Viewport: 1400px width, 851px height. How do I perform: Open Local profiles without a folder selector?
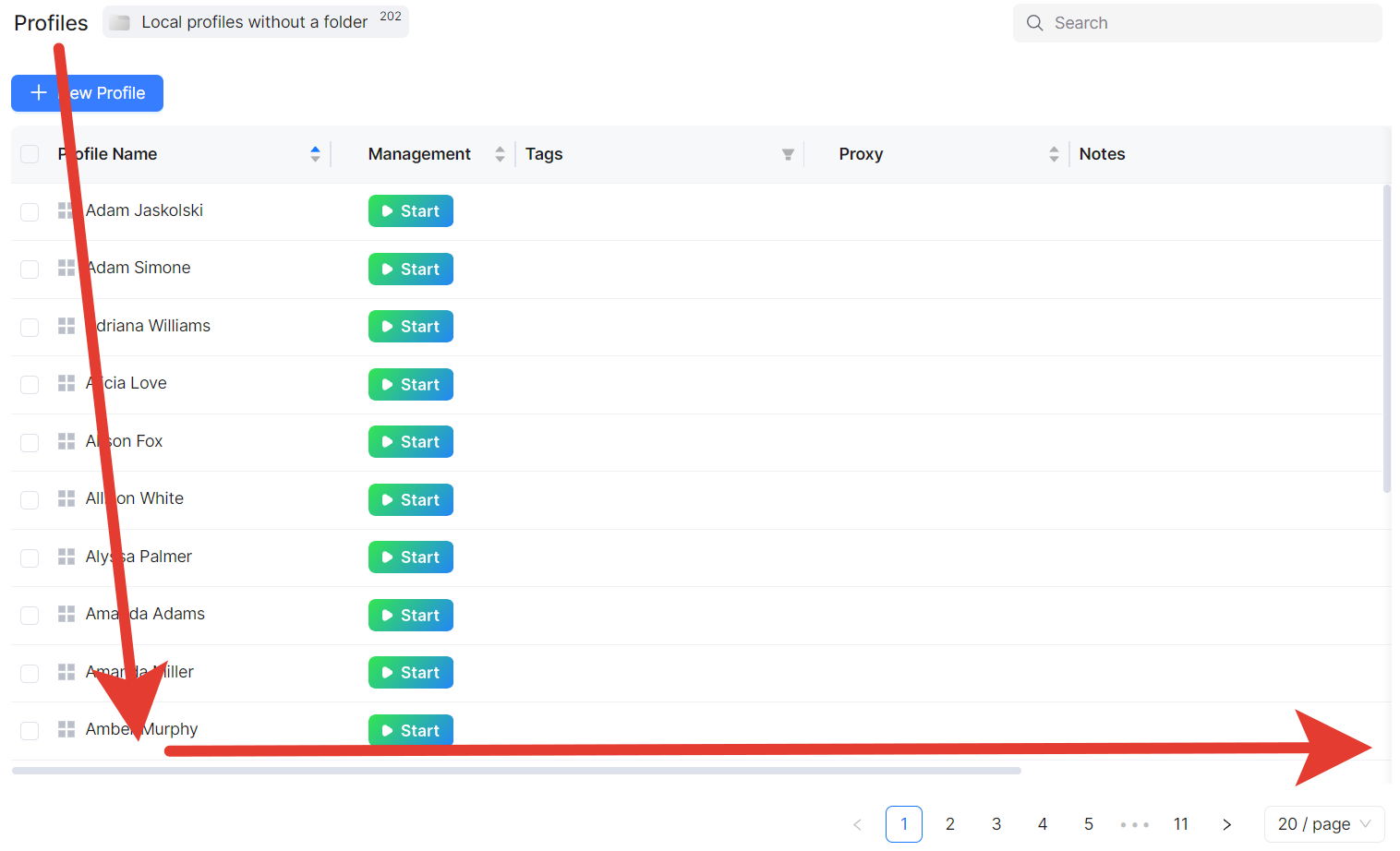click(255, 22)
